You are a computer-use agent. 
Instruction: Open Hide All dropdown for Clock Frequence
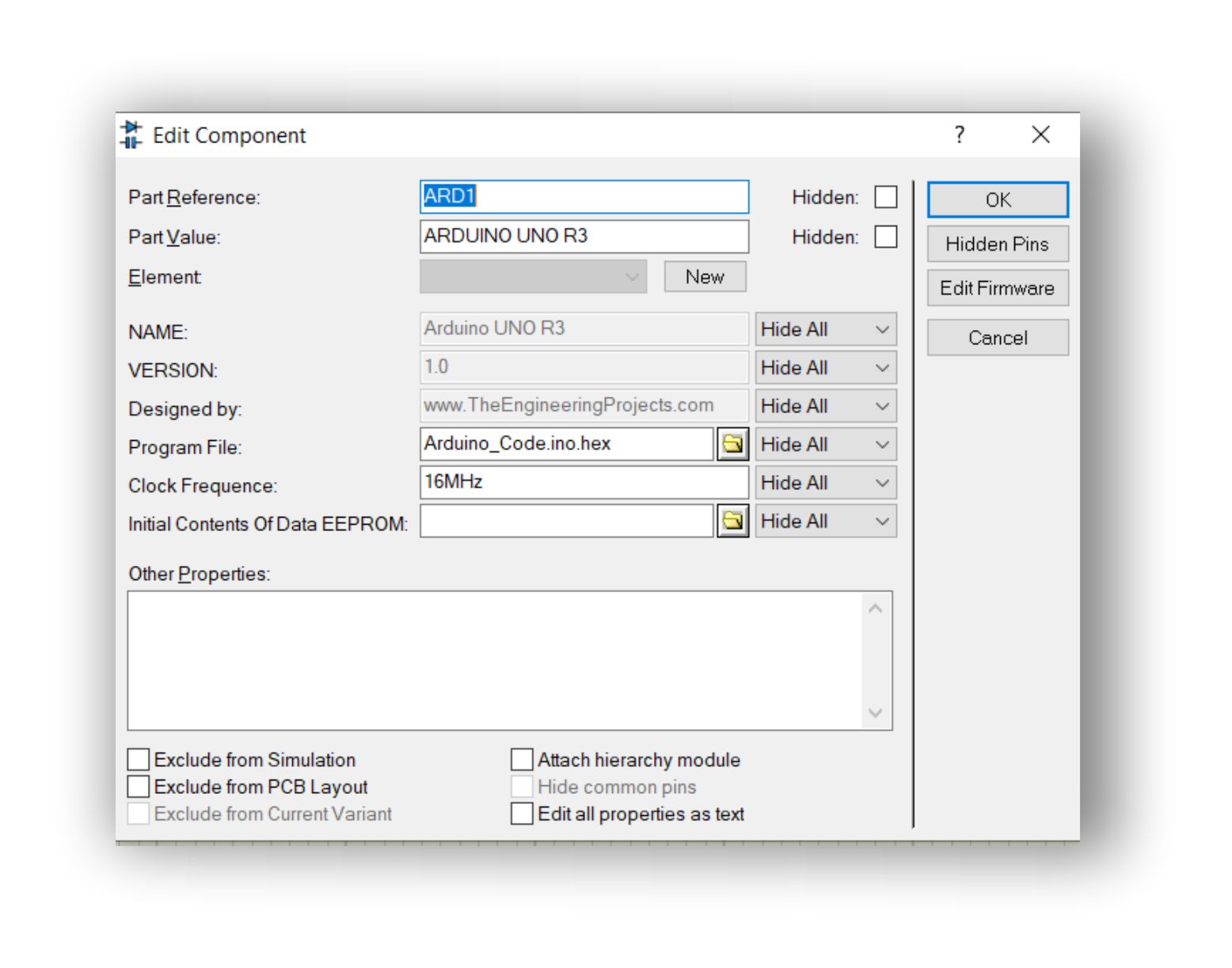coord(826,483)
